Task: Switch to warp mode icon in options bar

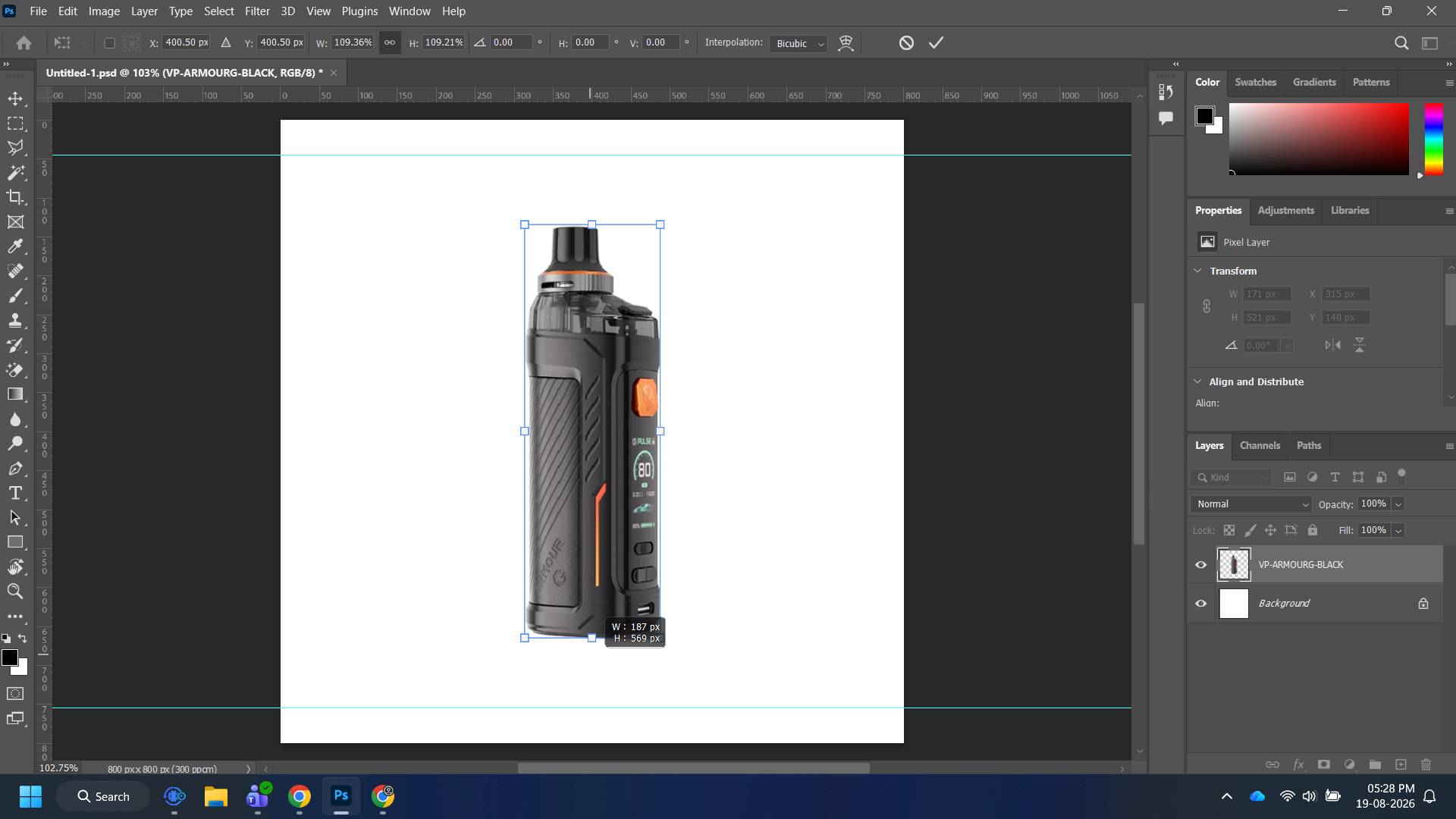Action: pos(846,43)
